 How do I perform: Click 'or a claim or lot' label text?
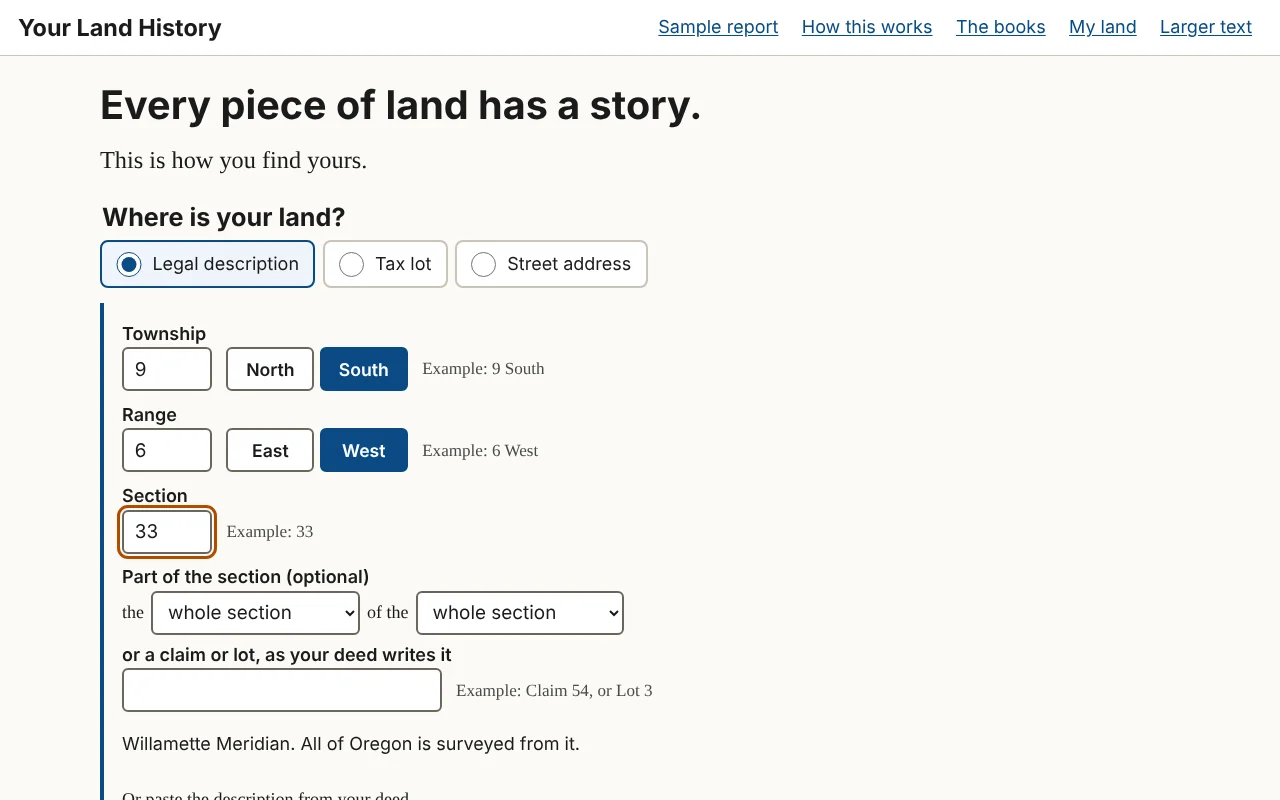pos(287,655)
